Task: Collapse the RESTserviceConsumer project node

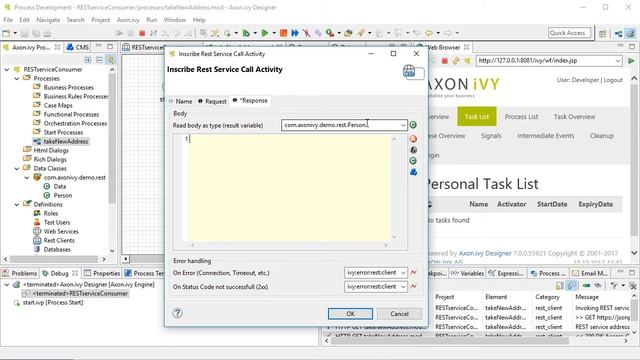Action: click(7, 69)
